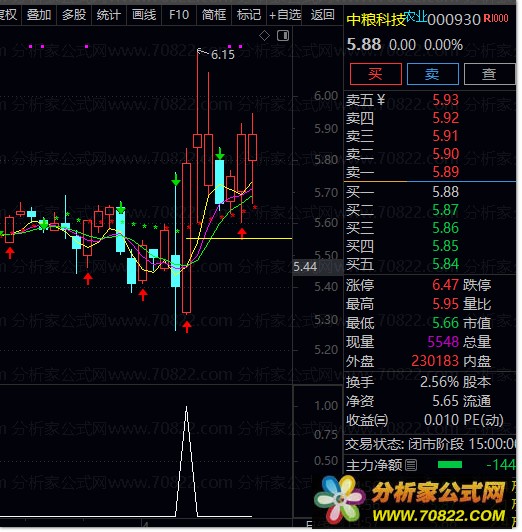The width and height of the screenshot is (522, 532).
Task: Open the 多股 multi-stock view
Action: [x=74, y=15]
